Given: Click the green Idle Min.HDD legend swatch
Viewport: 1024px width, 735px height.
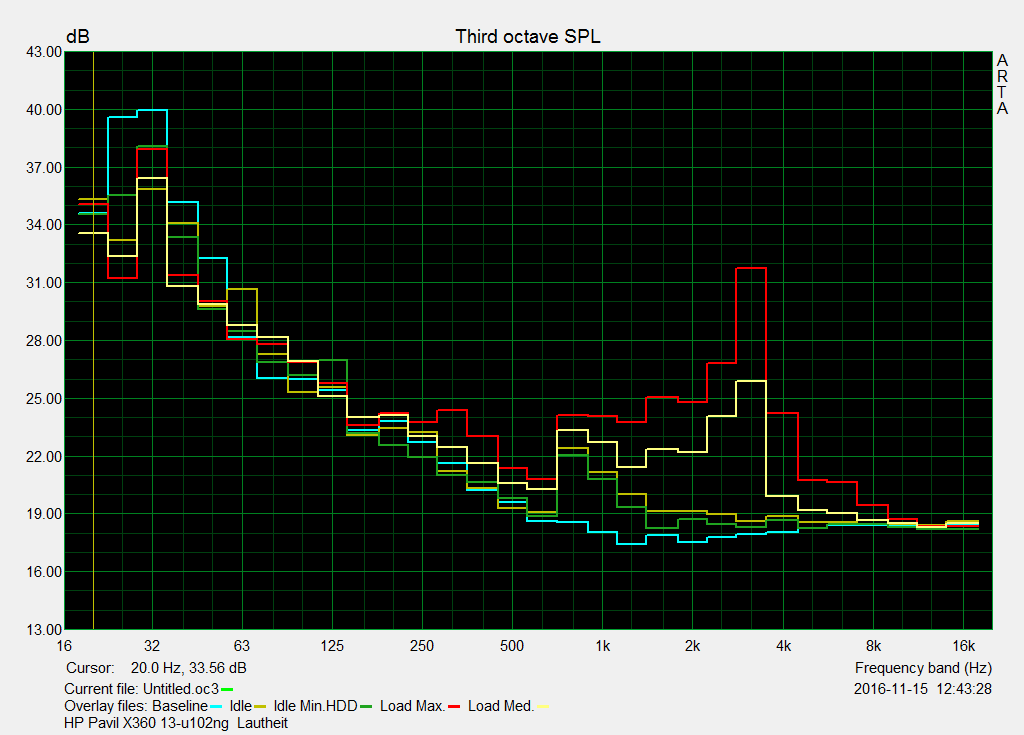Looking at the screenshot, I should coord(366,707).
